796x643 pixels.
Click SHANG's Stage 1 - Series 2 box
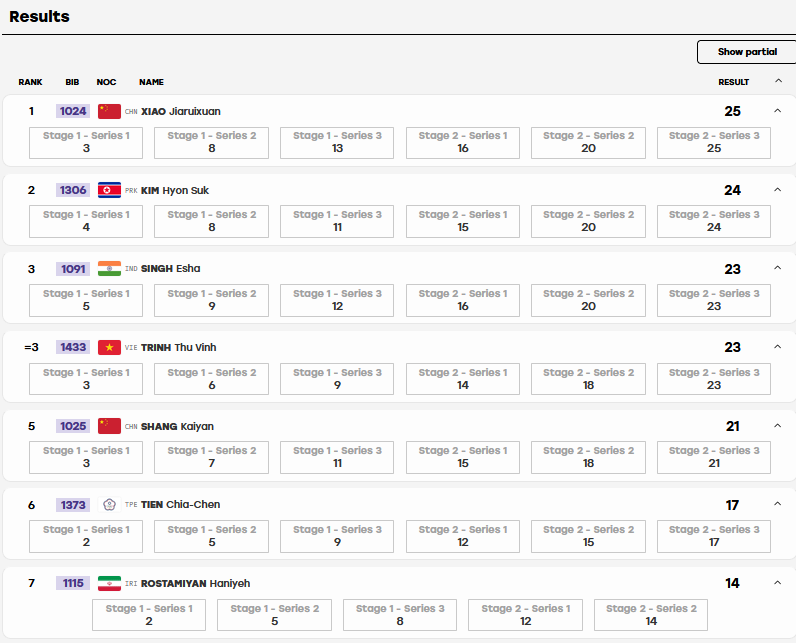click(211, 457)
